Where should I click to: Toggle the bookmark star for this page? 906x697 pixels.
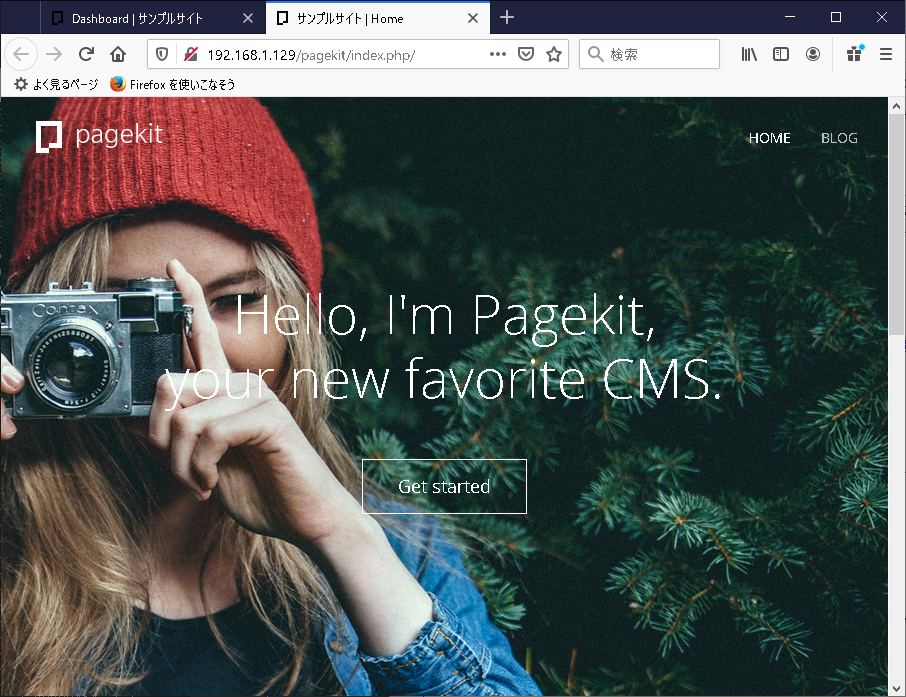pos(555,54)
